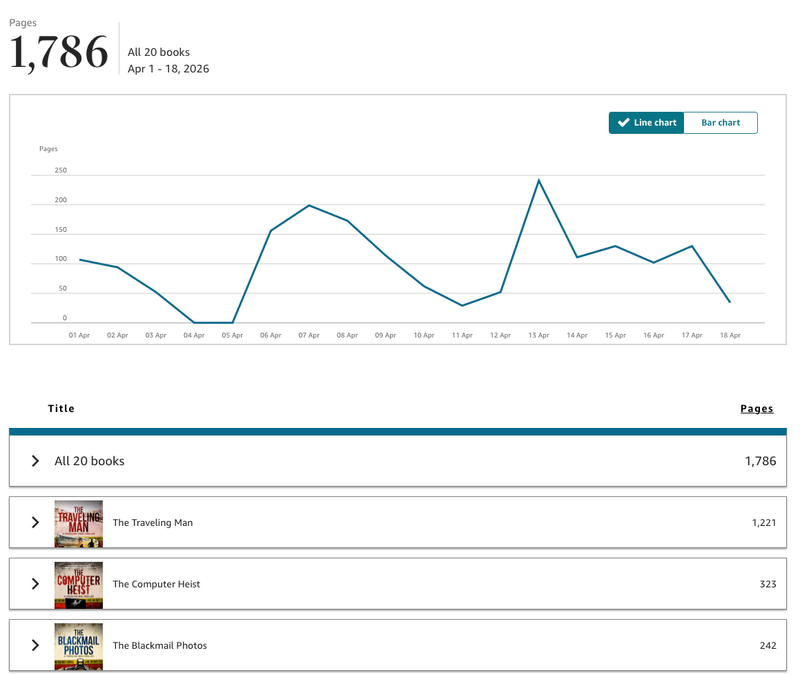Open The Blackmail Photos cover thumbnail
The image size is (800, 675).
(79, 646)
